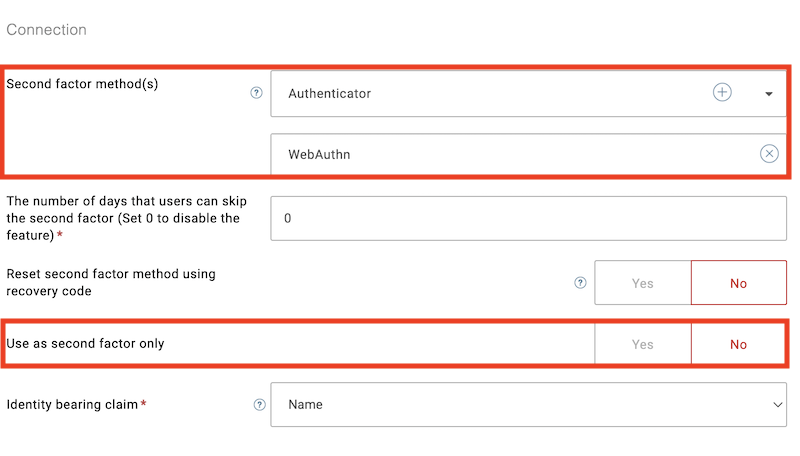Viewport: 800px width, 456px height.
Task: Remove WebAuthn method with the X icon
Action: [769, 154]
